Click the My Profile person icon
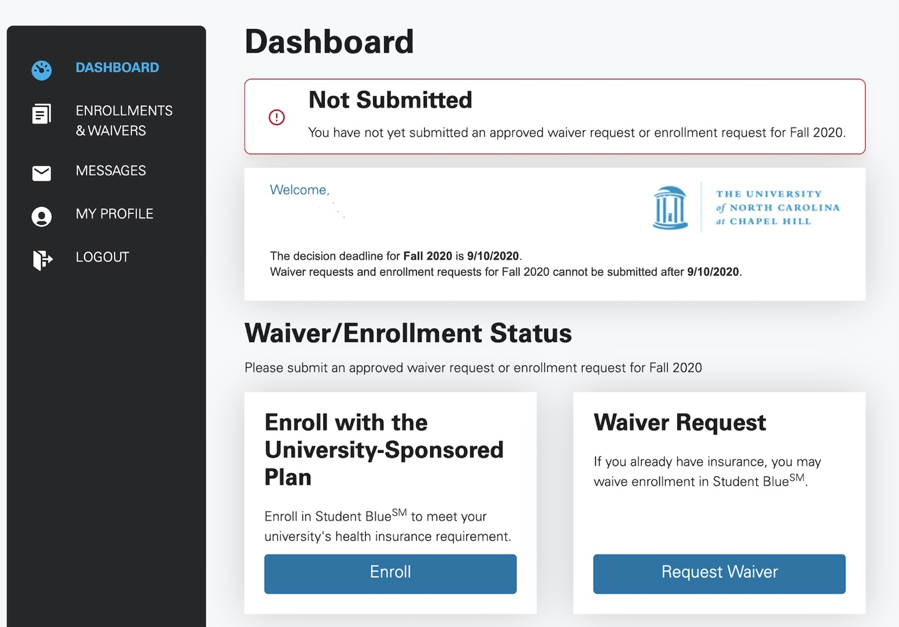 pos(41,217)
